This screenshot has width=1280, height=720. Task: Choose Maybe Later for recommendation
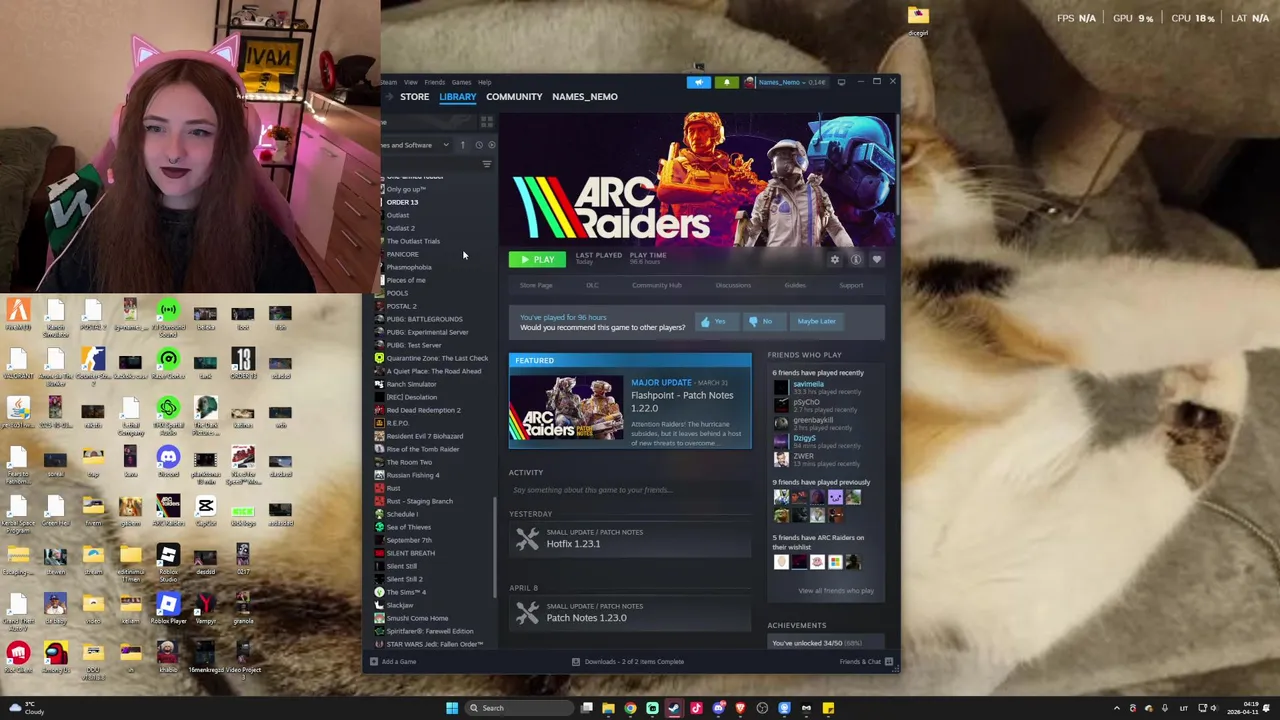[x=817, y=321]
